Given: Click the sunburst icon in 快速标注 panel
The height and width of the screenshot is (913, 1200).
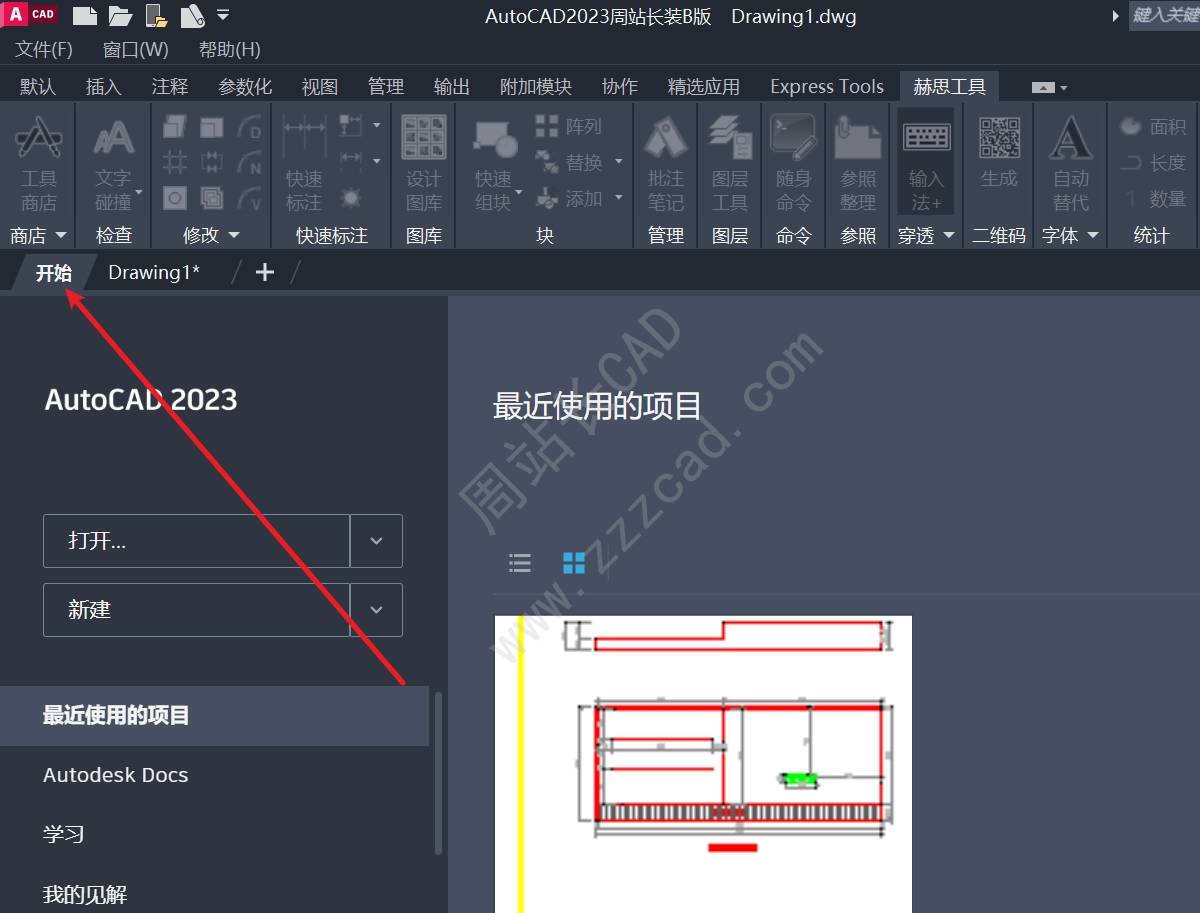Looking at the screenshot, I should pyautogui.click(x=350, y=197).
